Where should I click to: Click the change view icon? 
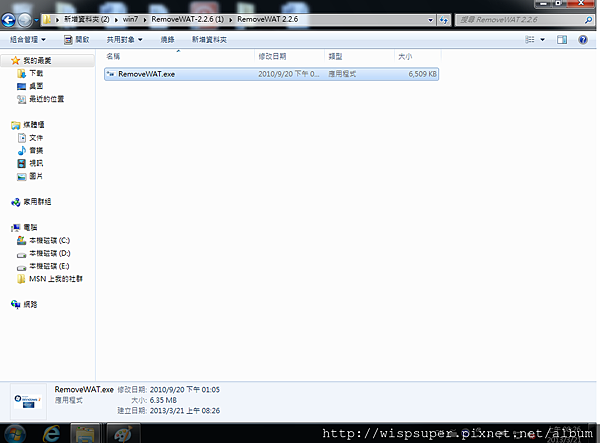(530, 39)
